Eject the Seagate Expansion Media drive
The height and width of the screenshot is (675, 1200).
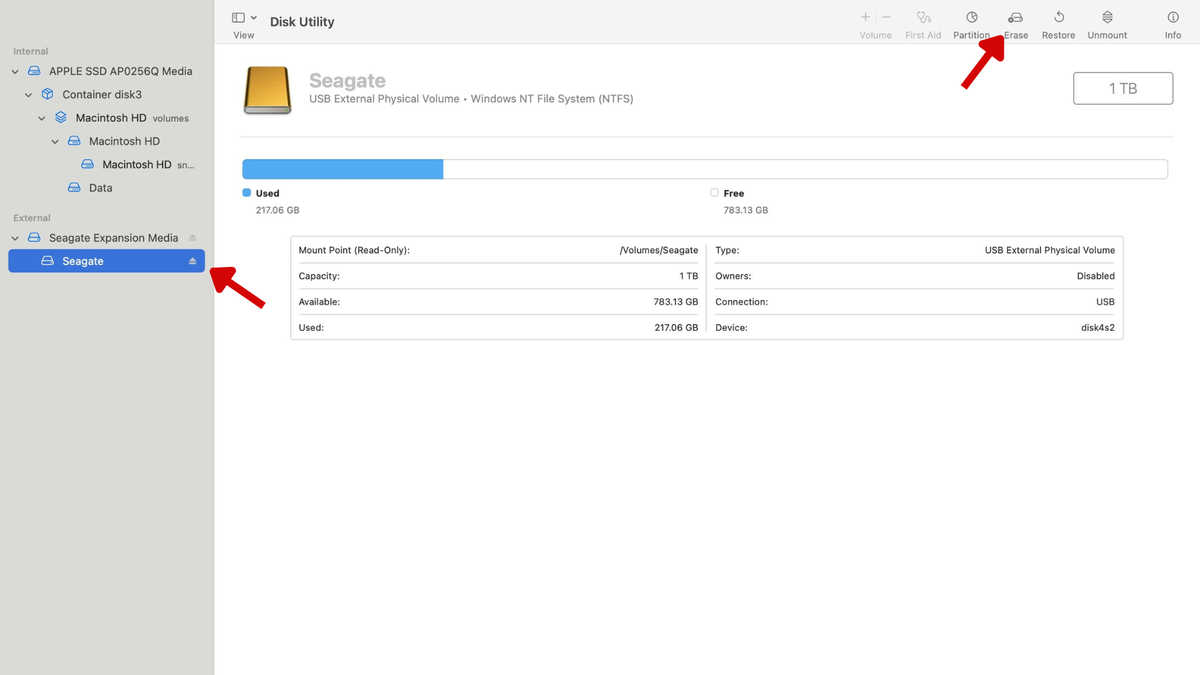click(193, 238)
